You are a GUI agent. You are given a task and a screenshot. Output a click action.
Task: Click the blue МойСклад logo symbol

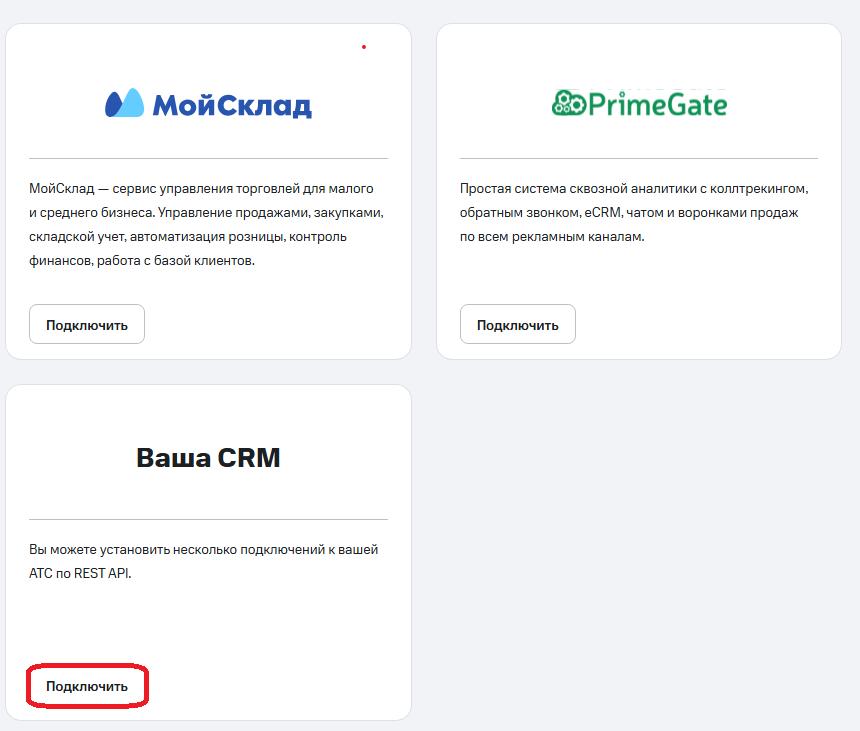(x=125, y=104)
